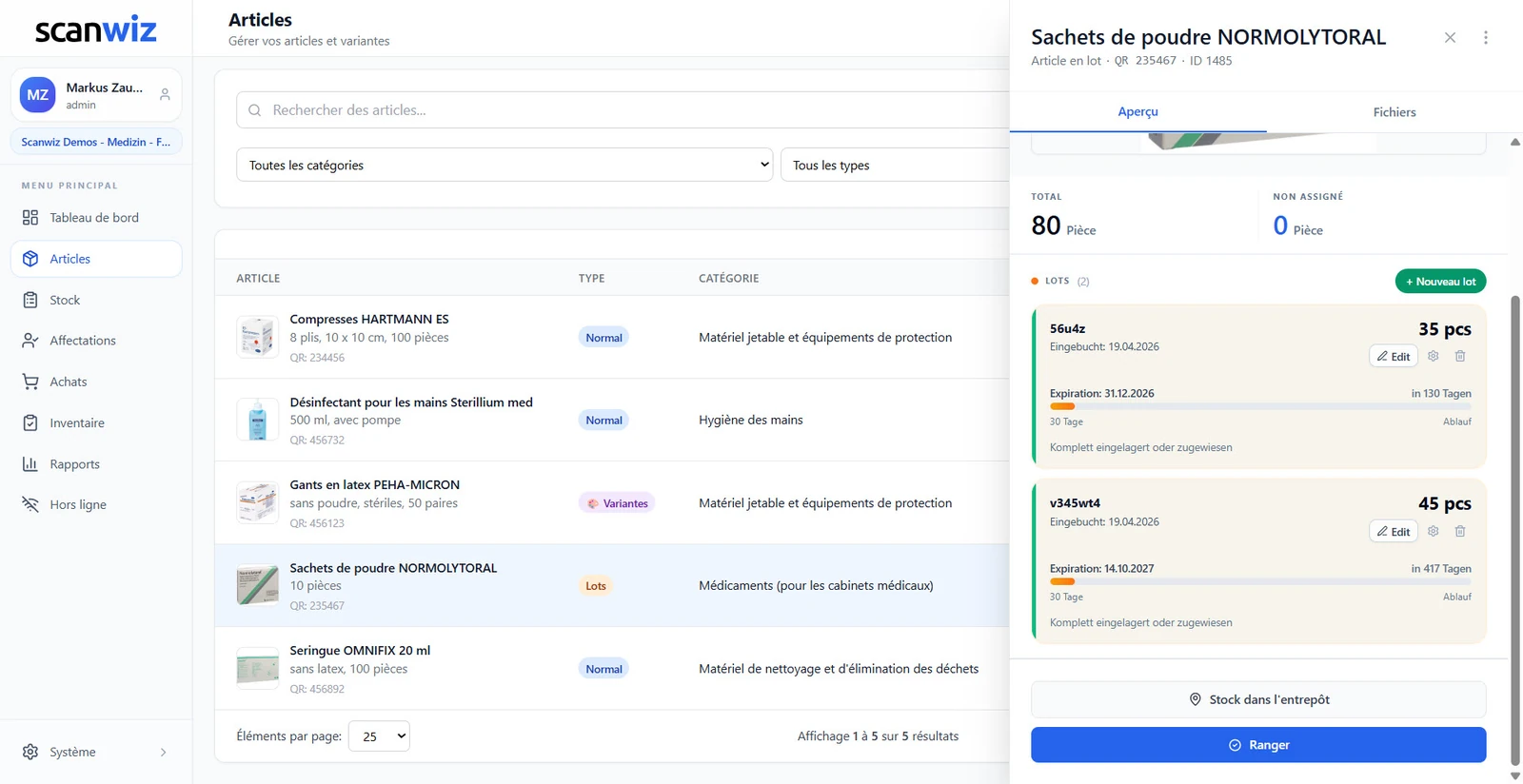Click the TYPE column header
This screenshot has width=1523, height=784.
[591, 279]
